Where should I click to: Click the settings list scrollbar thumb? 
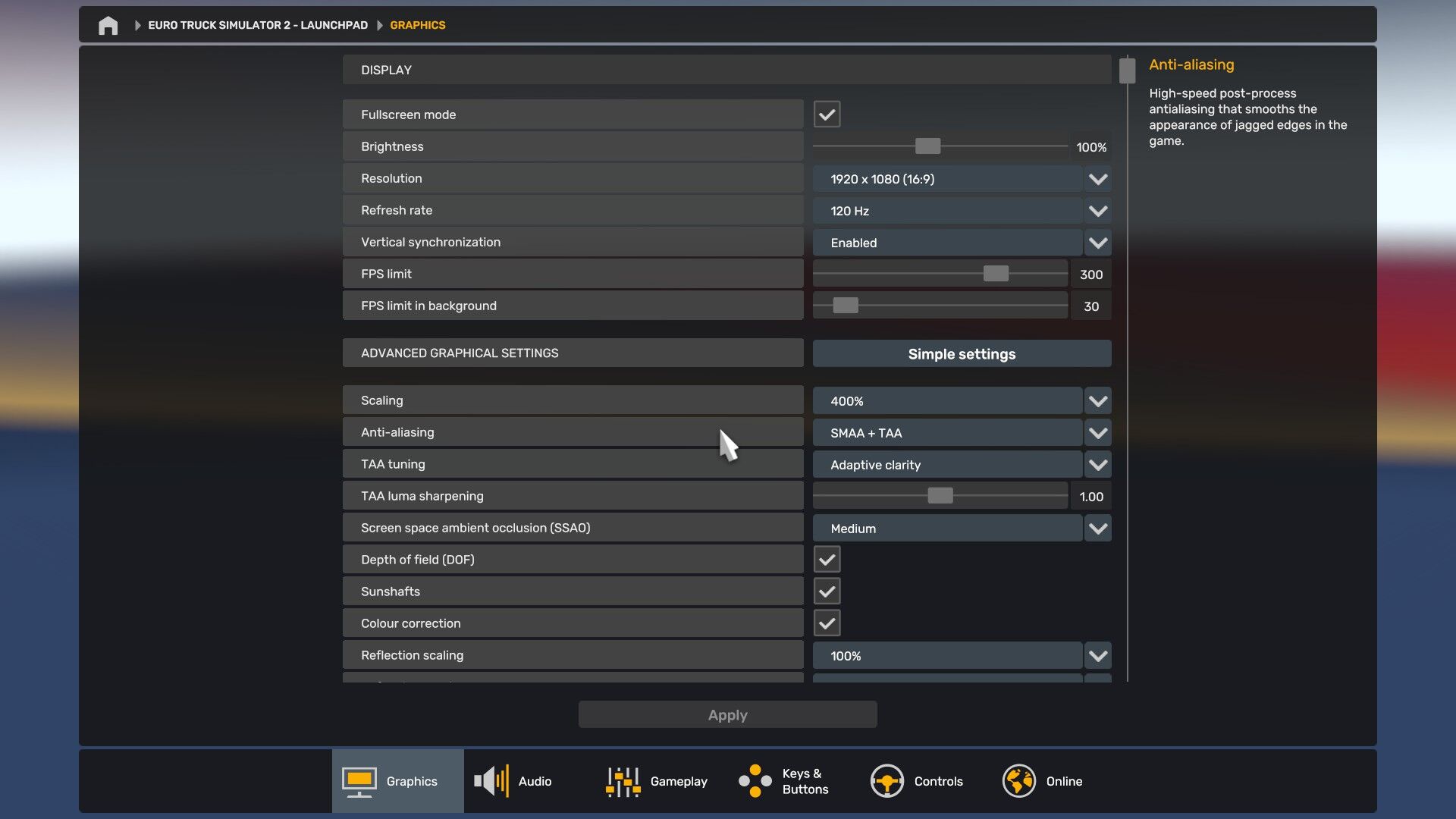point(1128,71)
